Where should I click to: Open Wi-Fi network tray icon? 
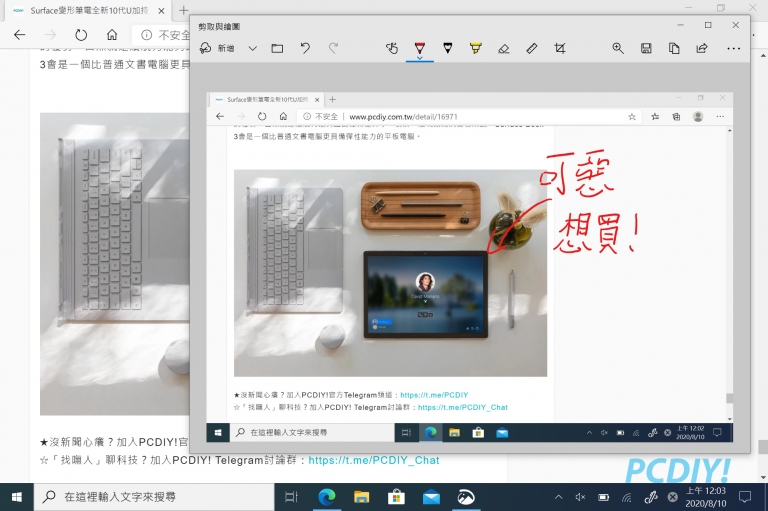point(626,497)
